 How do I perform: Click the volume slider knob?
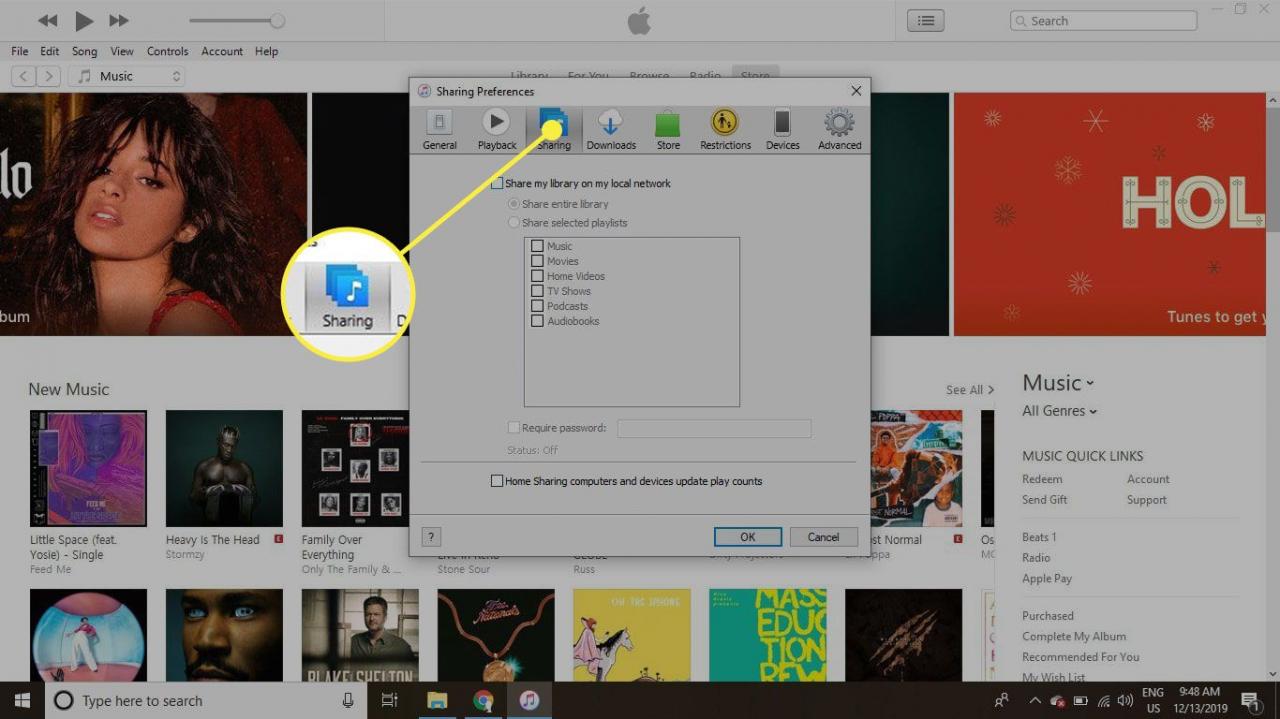277,21
